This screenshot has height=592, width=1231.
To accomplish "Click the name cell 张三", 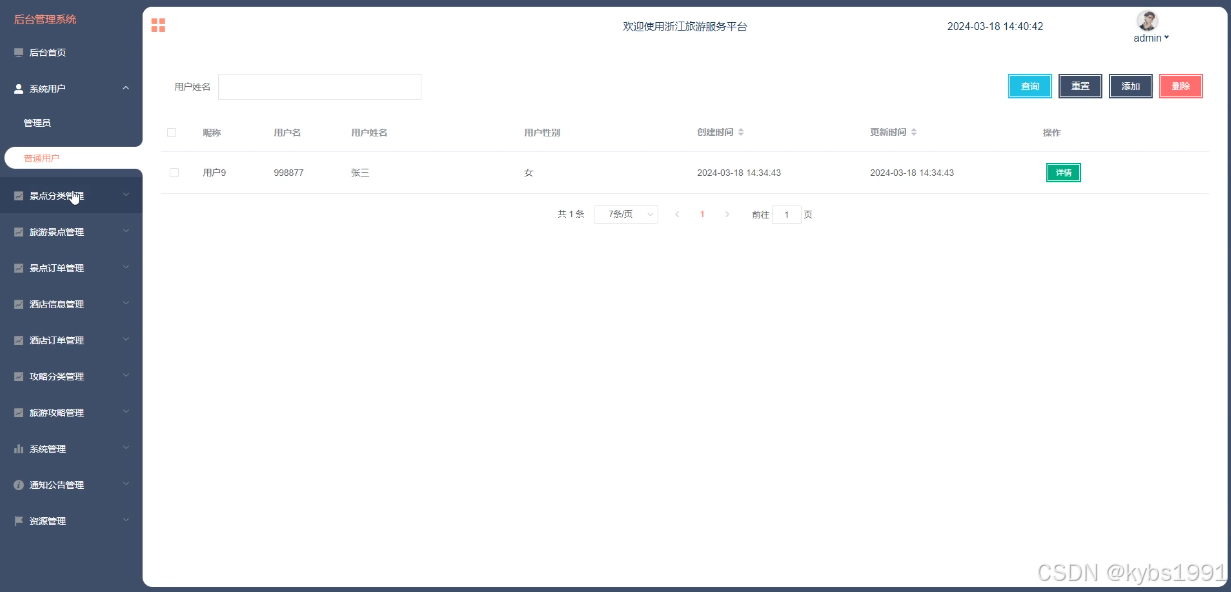I will click(x=360, y=173).
